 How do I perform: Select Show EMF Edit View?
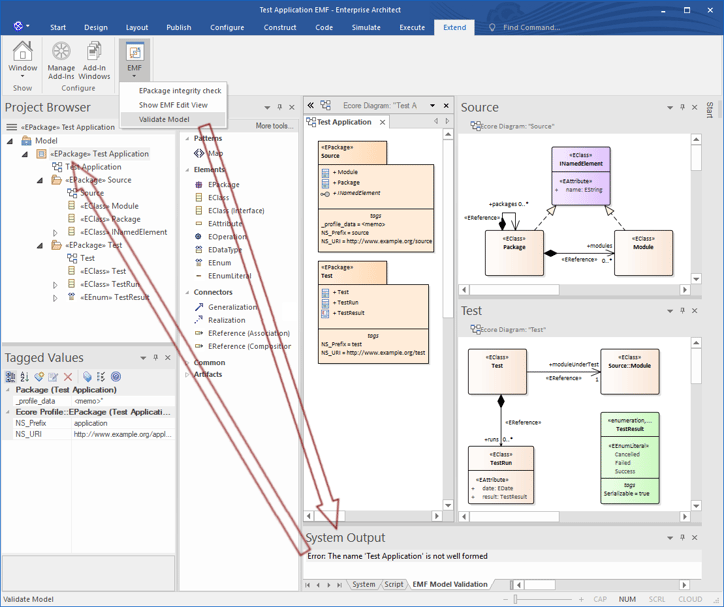coord(173,105)
